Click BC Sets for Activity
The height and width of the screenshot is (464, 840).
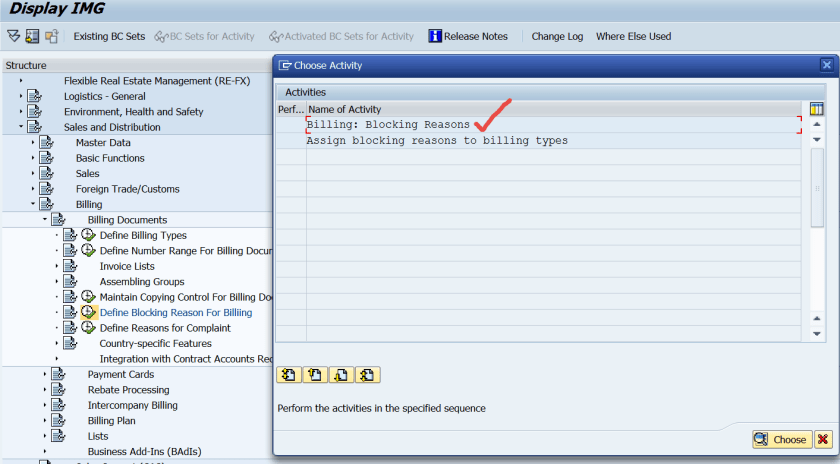(x=204, y=36)
